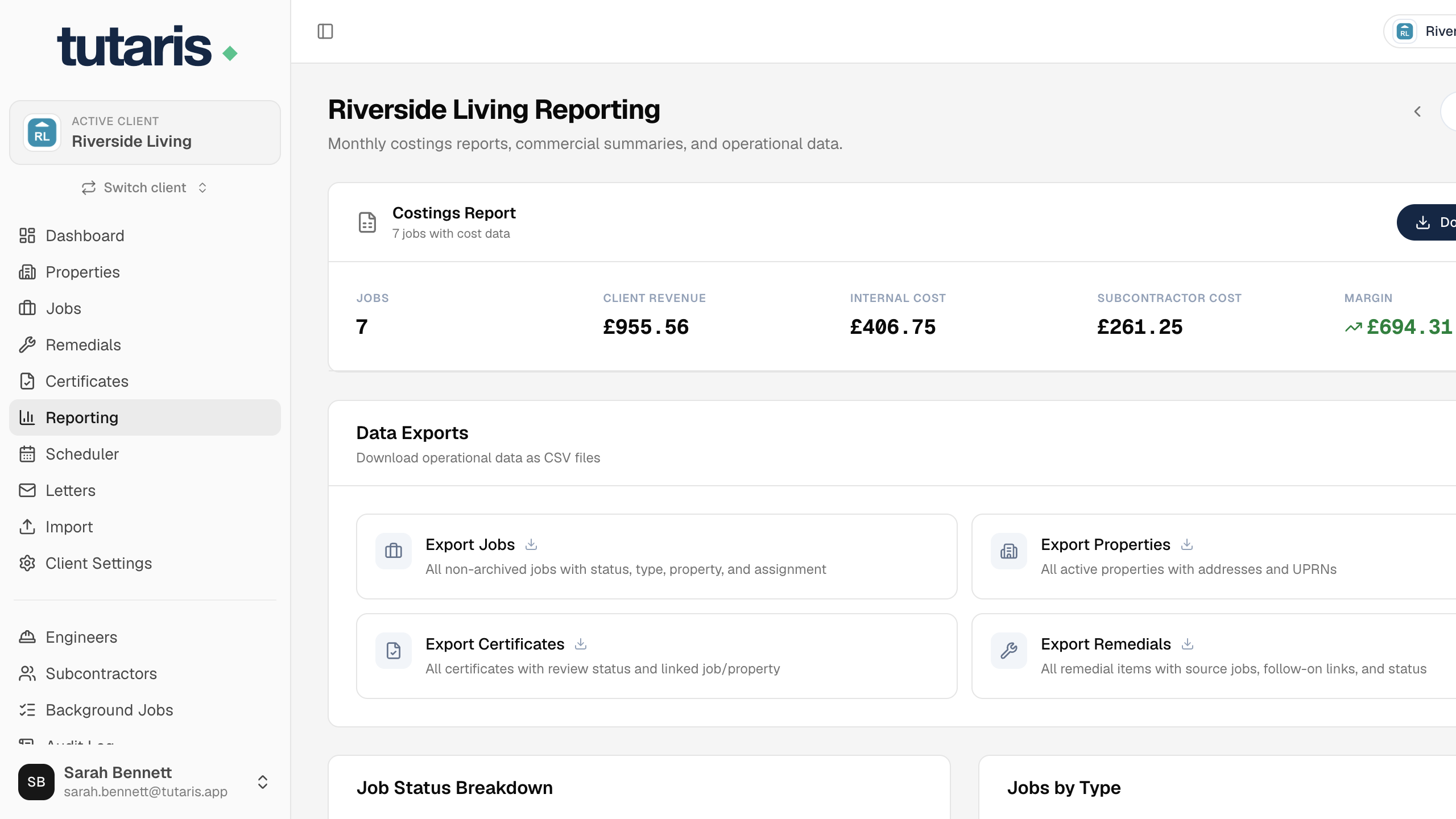Go to Subcontractors

coord(145,673)
